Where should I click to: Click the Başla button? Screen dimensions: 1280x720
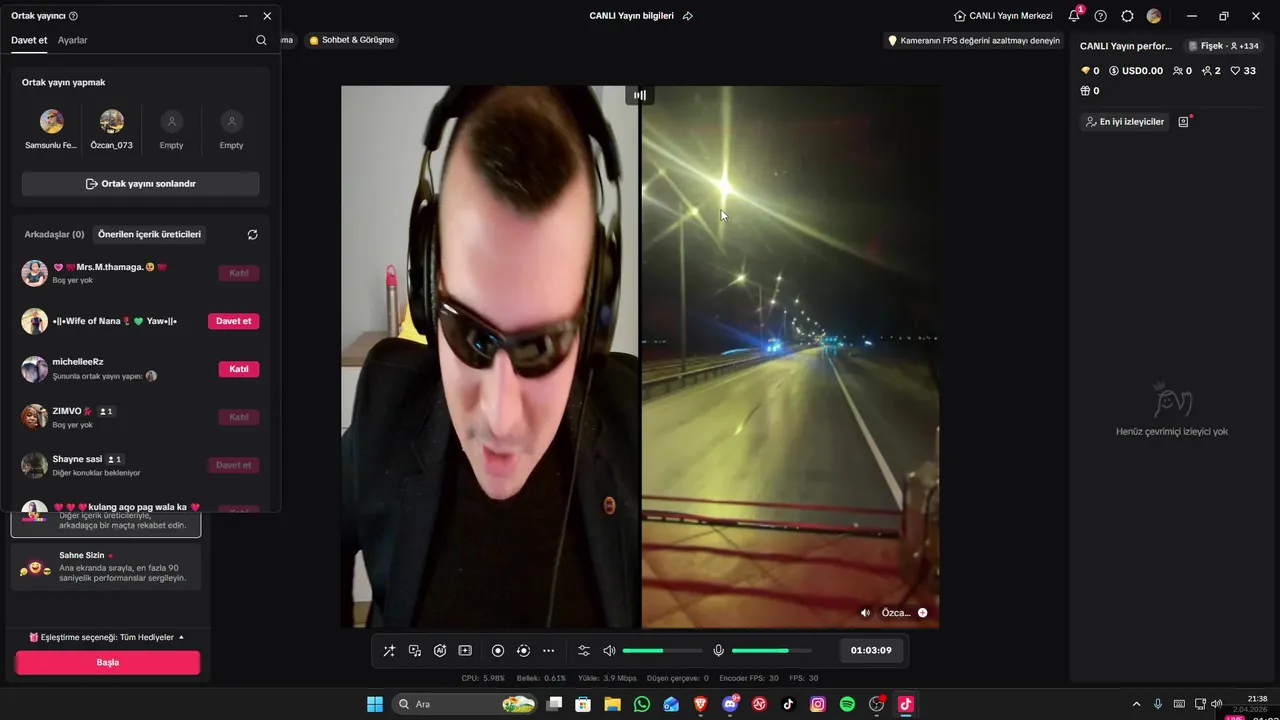(x=108, y=662)
